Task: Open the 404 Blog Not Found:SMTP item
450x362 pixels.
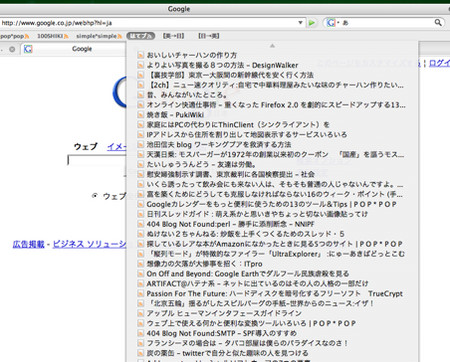Action: [272, 333]
